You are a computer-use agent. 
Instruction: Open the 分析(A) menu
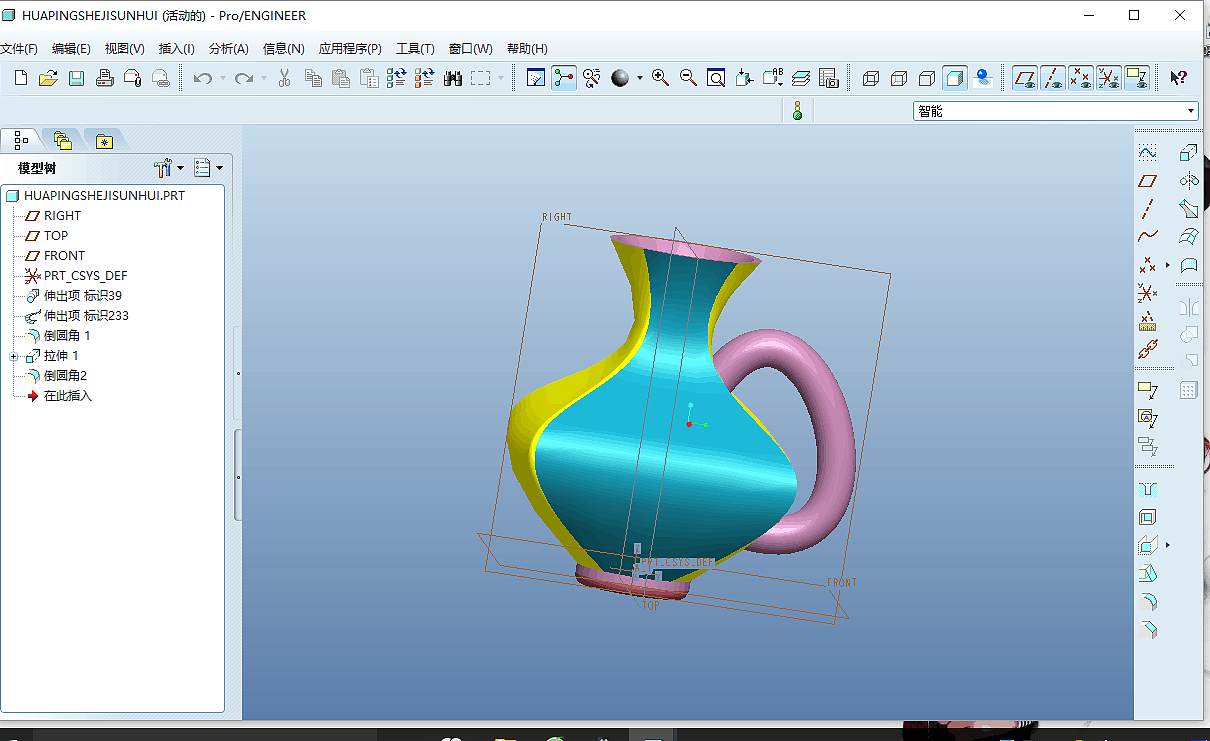[228, 49]
